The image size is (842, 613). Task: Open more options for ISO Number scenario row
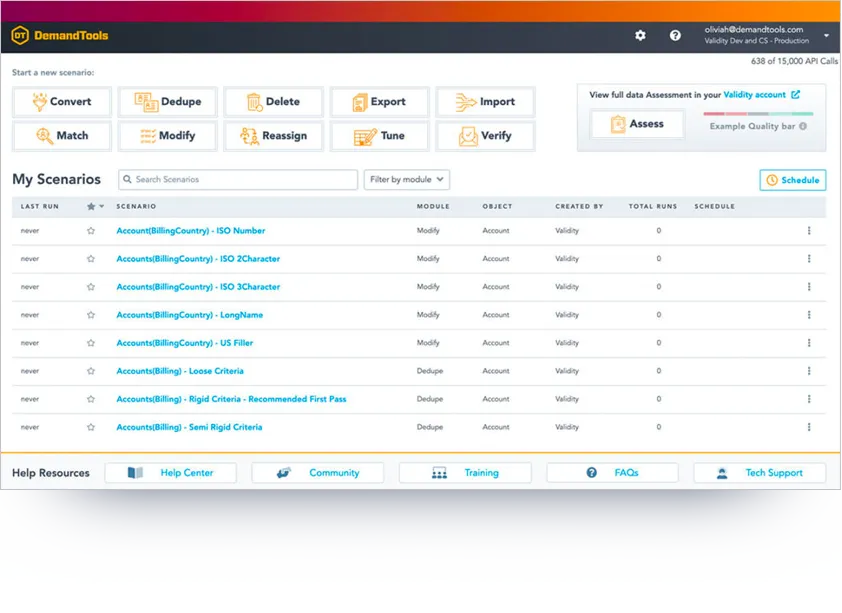point(809,231)
